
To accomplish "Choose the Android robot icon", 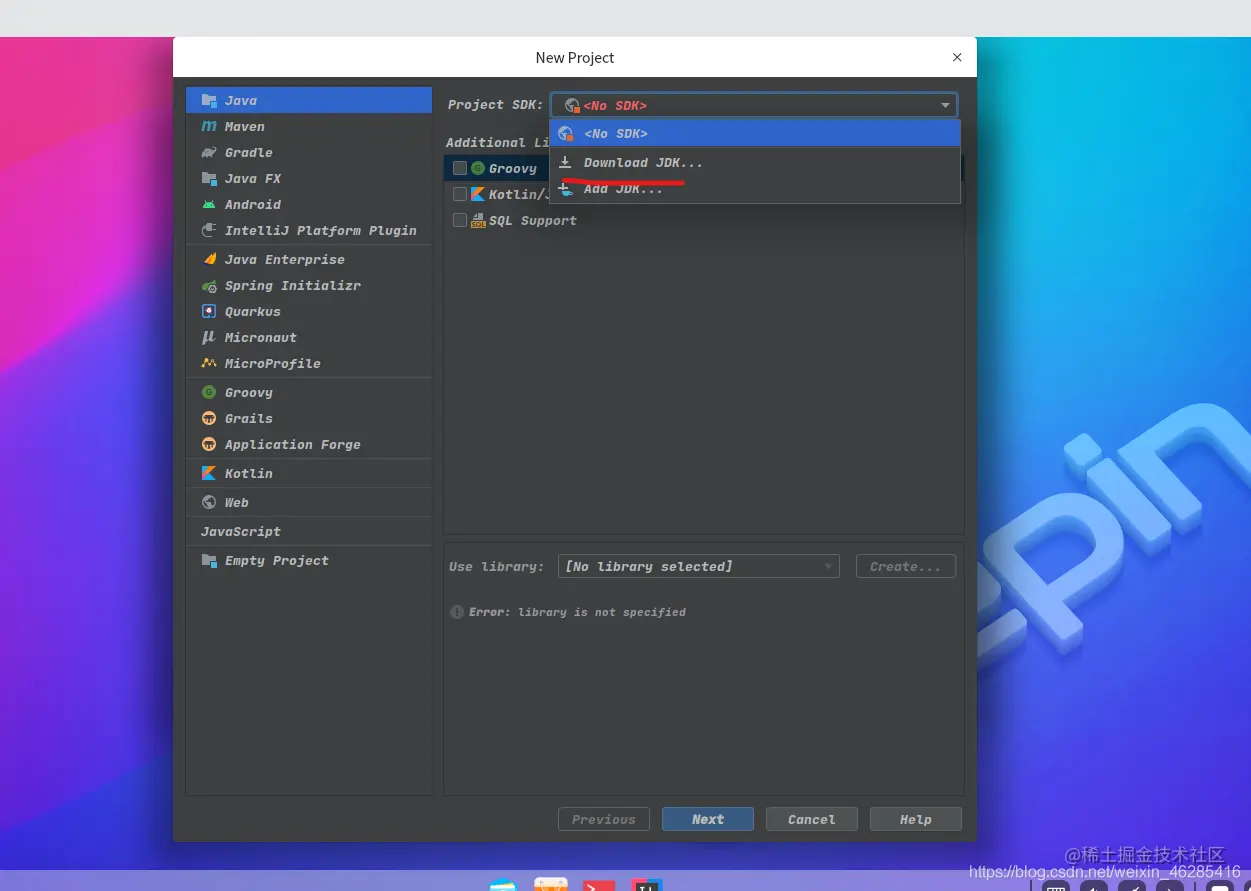I will 209,204.
